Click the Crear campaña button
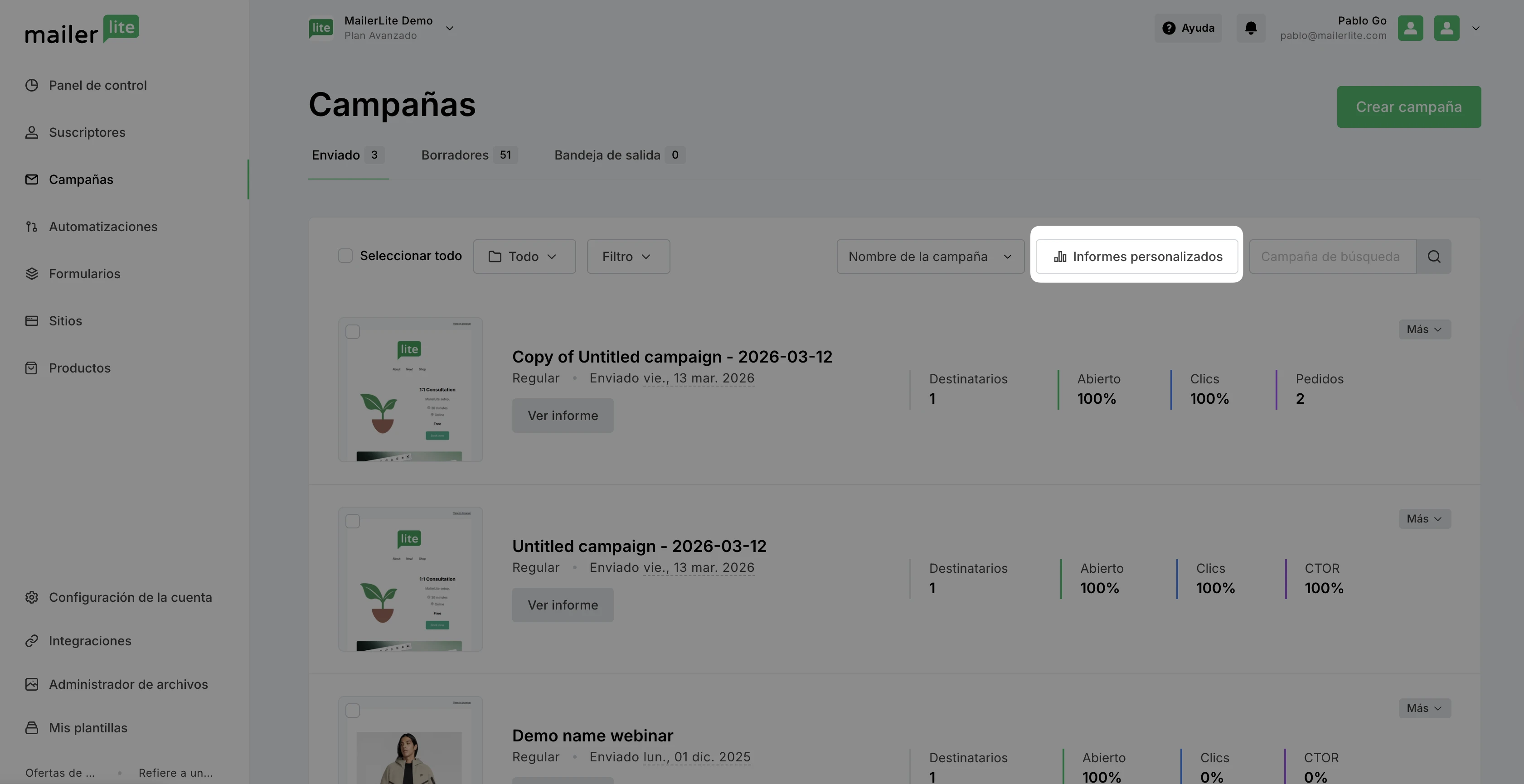The image size is (1524, 784). [x=1408, y=107]
